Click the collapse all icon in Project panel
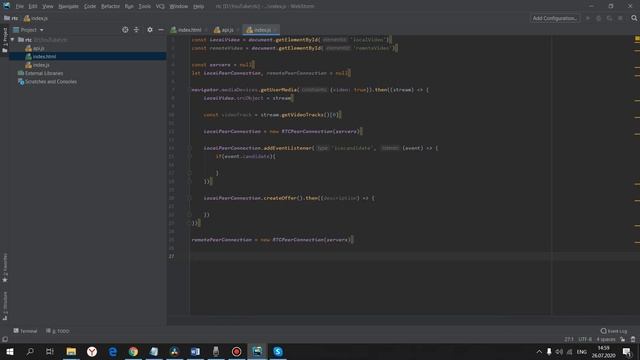Image resolution: width=640 pixels, height=360 pixels. [136, 30]
